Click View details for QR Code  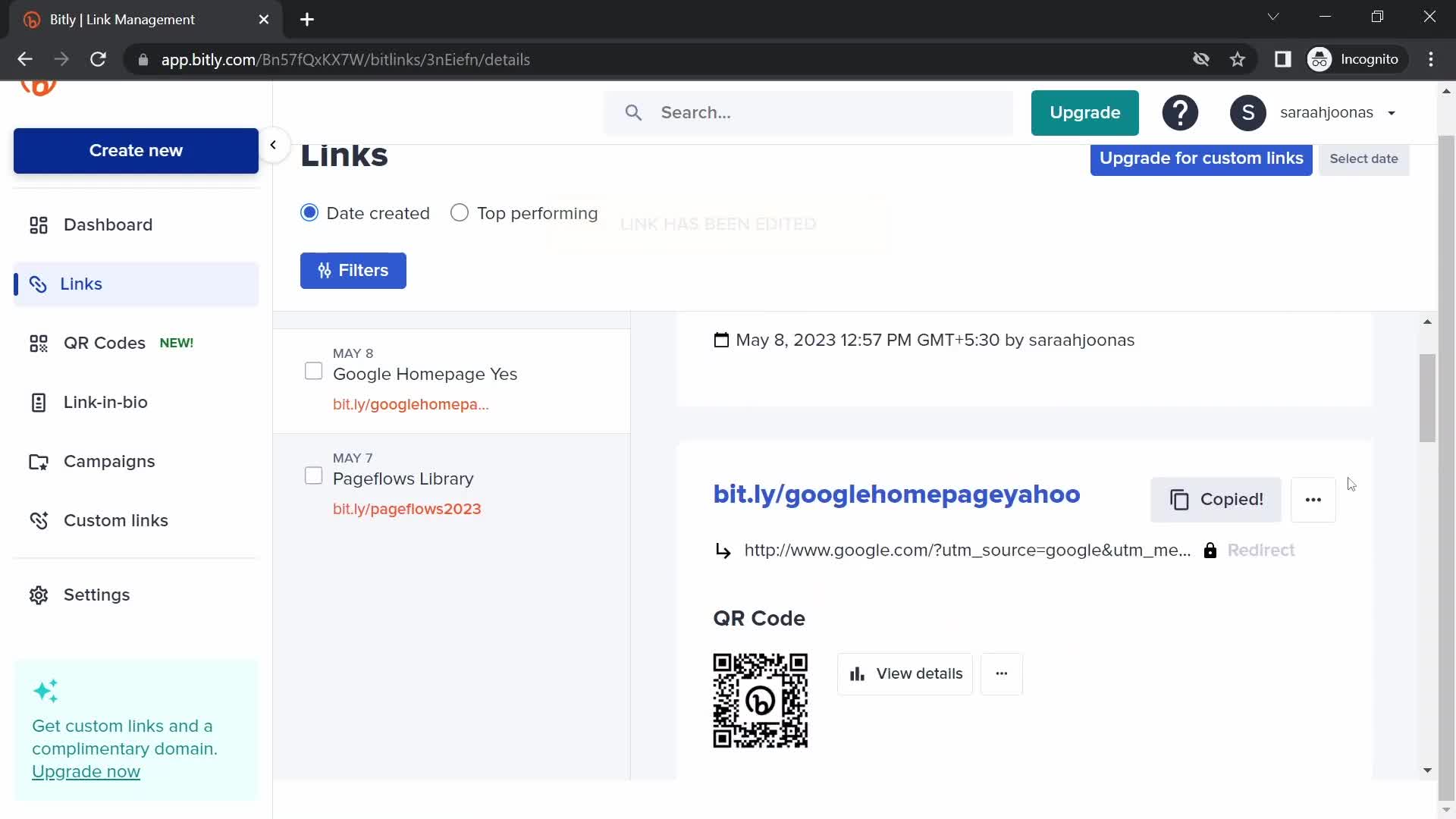pyautogui.click(x=905, y=674)
